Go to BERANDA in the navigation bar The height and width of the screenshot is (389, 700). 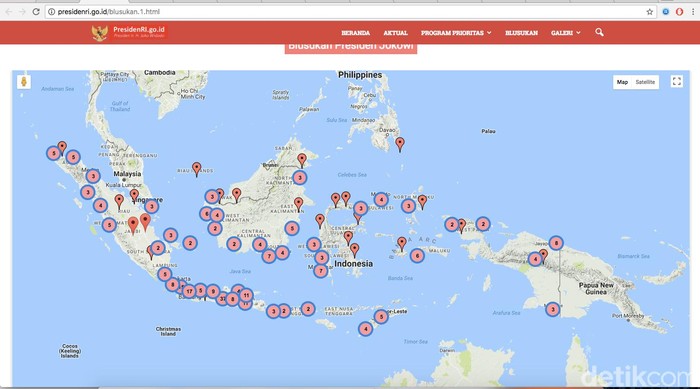pyautogui.click(x=355, y=33)
